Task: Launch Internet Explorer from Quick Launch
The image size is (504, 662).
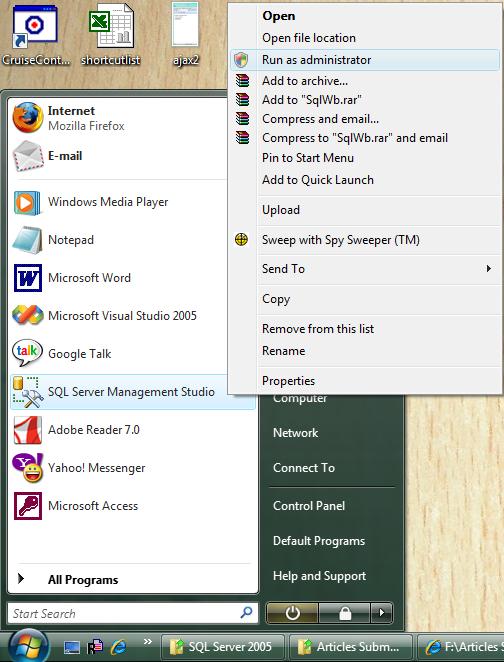Action: [119, 647]
